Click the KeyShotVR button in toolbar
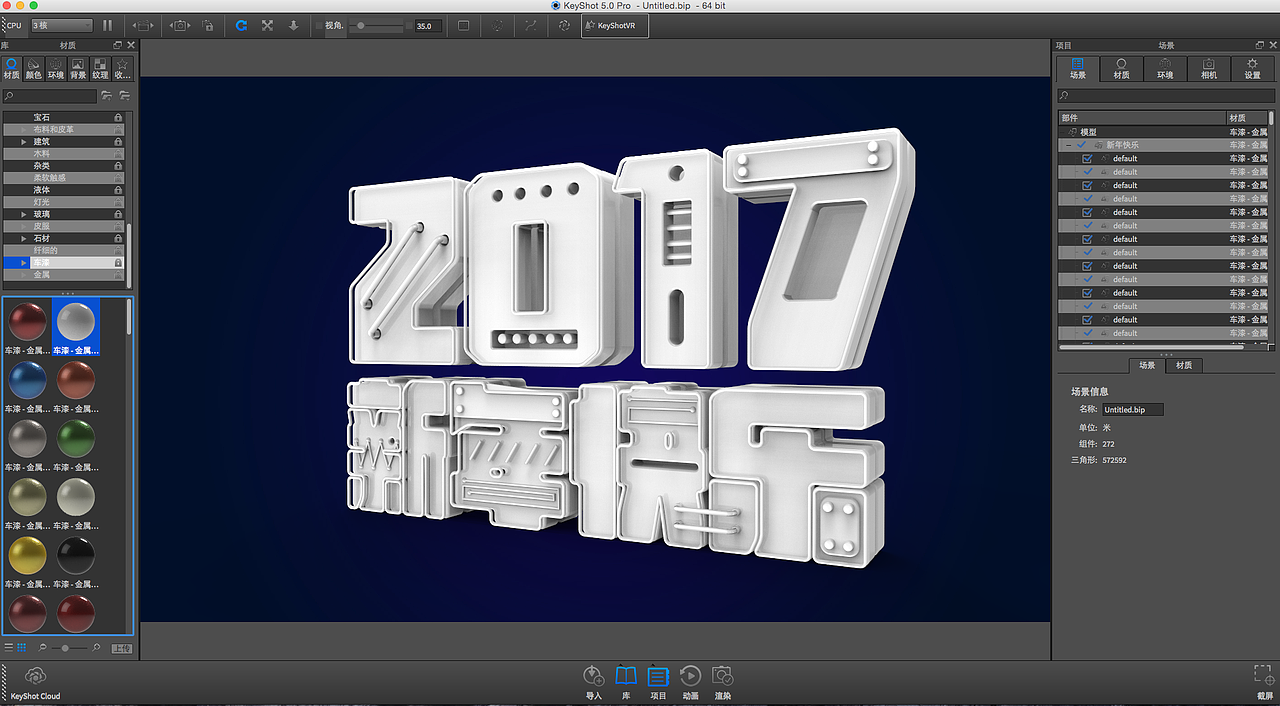Screen dimensions: 1280x706 [x=614, y=25]
